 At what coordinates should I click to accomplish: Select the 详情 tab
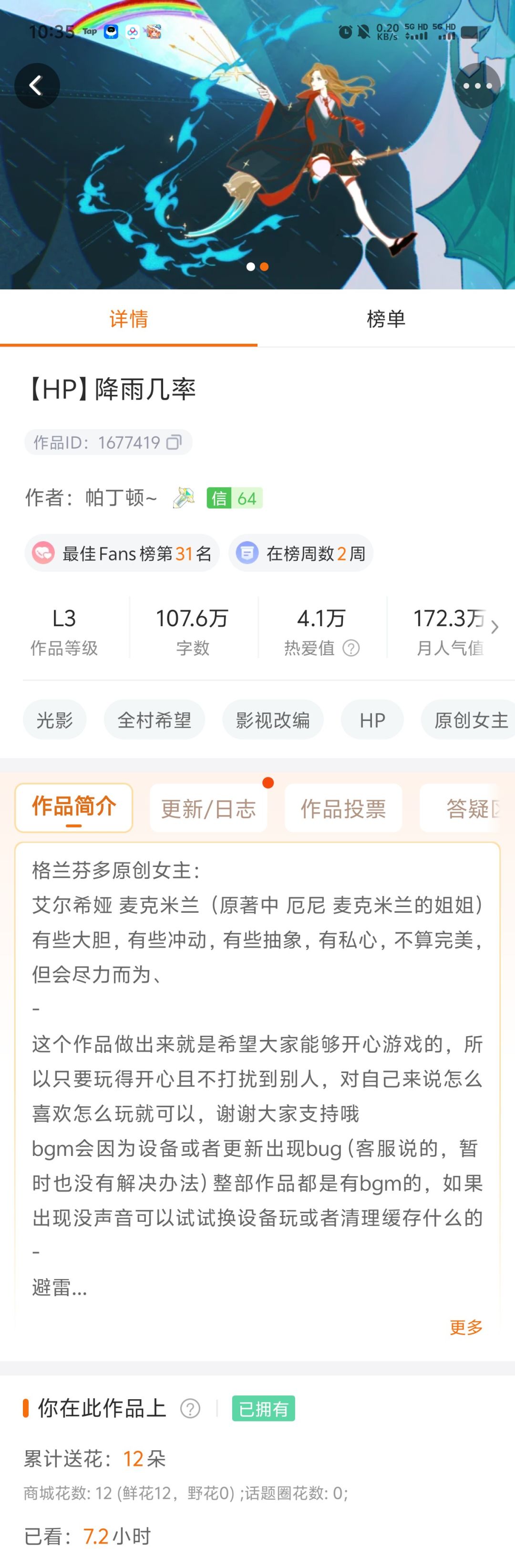point(128,319)
